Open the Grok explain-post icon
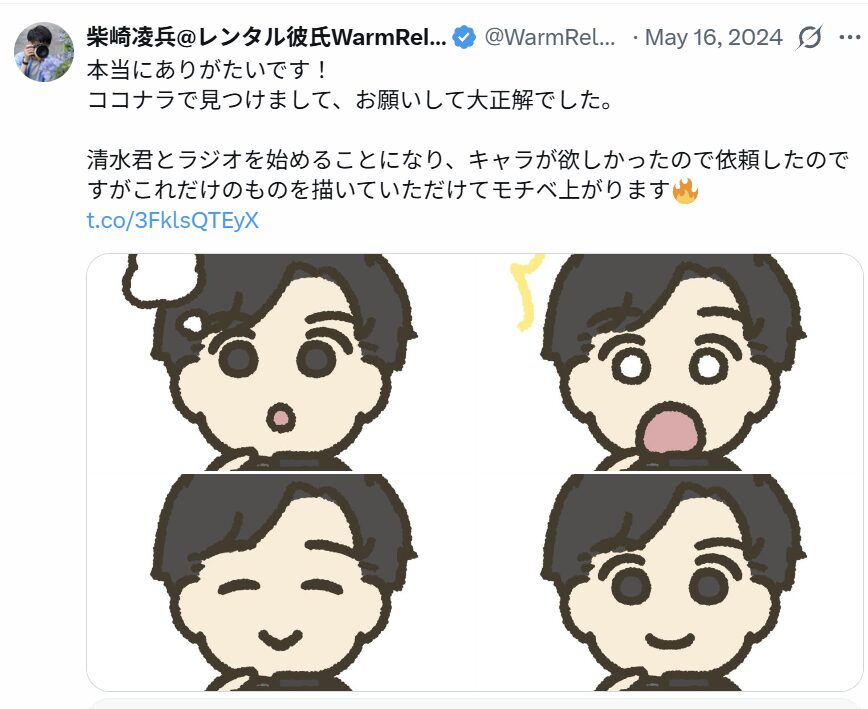Image resolution: width=868 pixels, height=709 pixels. (x=809, y=38)
